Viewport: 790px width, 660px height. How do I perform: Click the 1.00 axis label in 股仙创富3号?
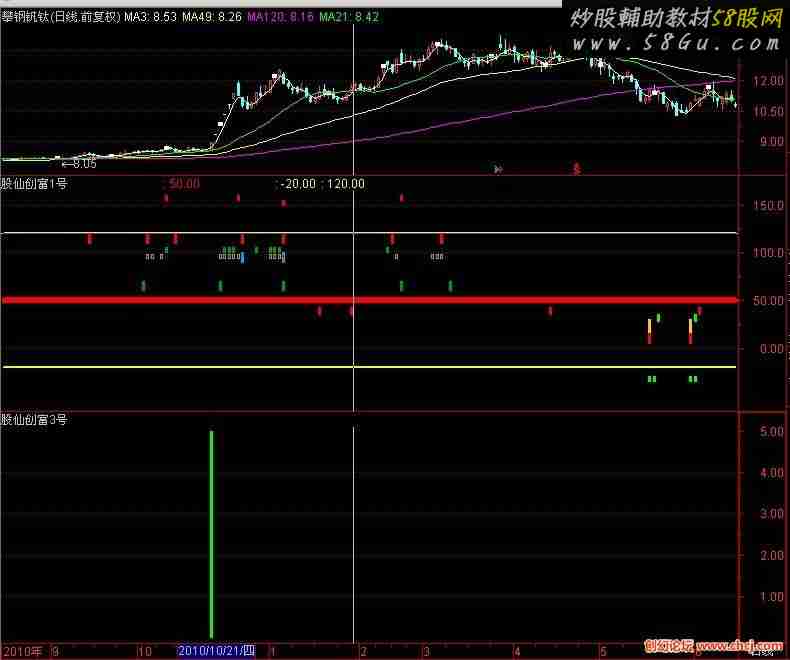pyautogui.click(x=772, y=597)
